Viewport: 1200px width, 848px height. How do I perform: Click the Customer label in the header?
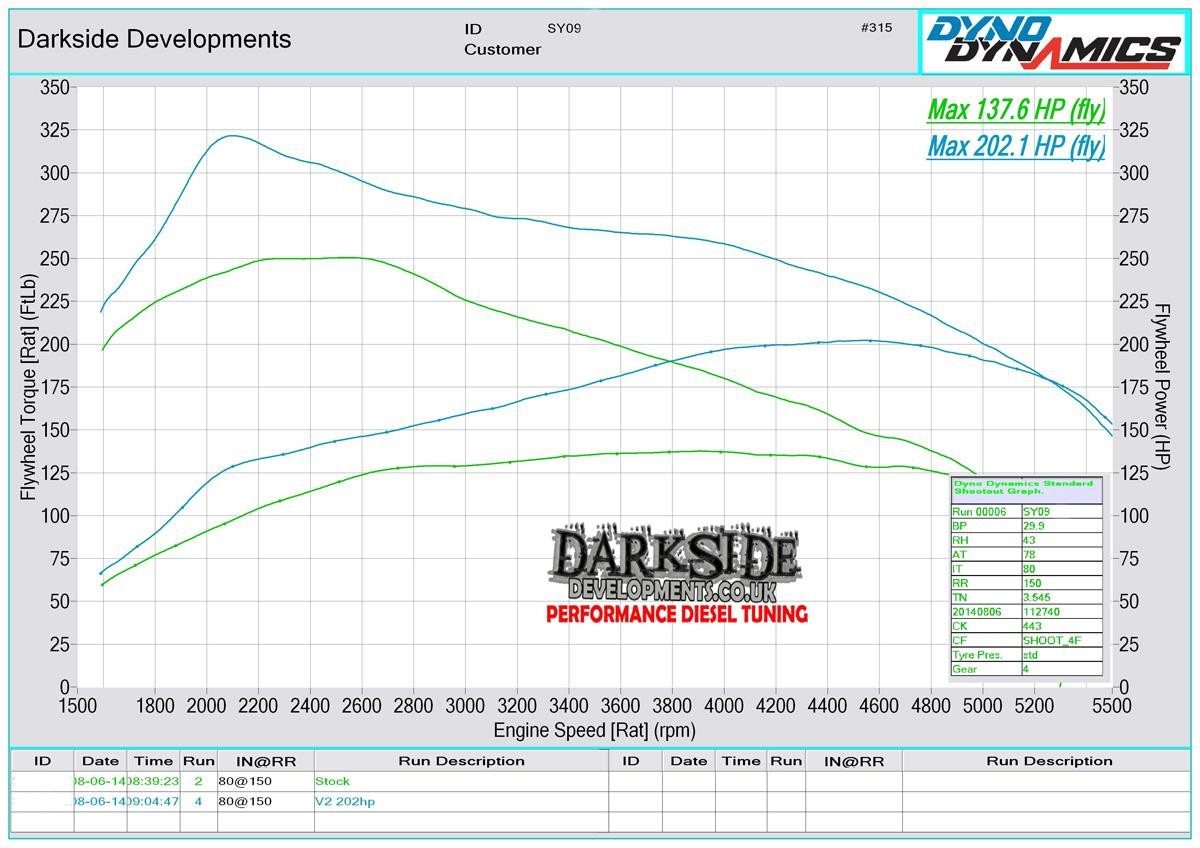pyautogui.click(x=502, y=49)
